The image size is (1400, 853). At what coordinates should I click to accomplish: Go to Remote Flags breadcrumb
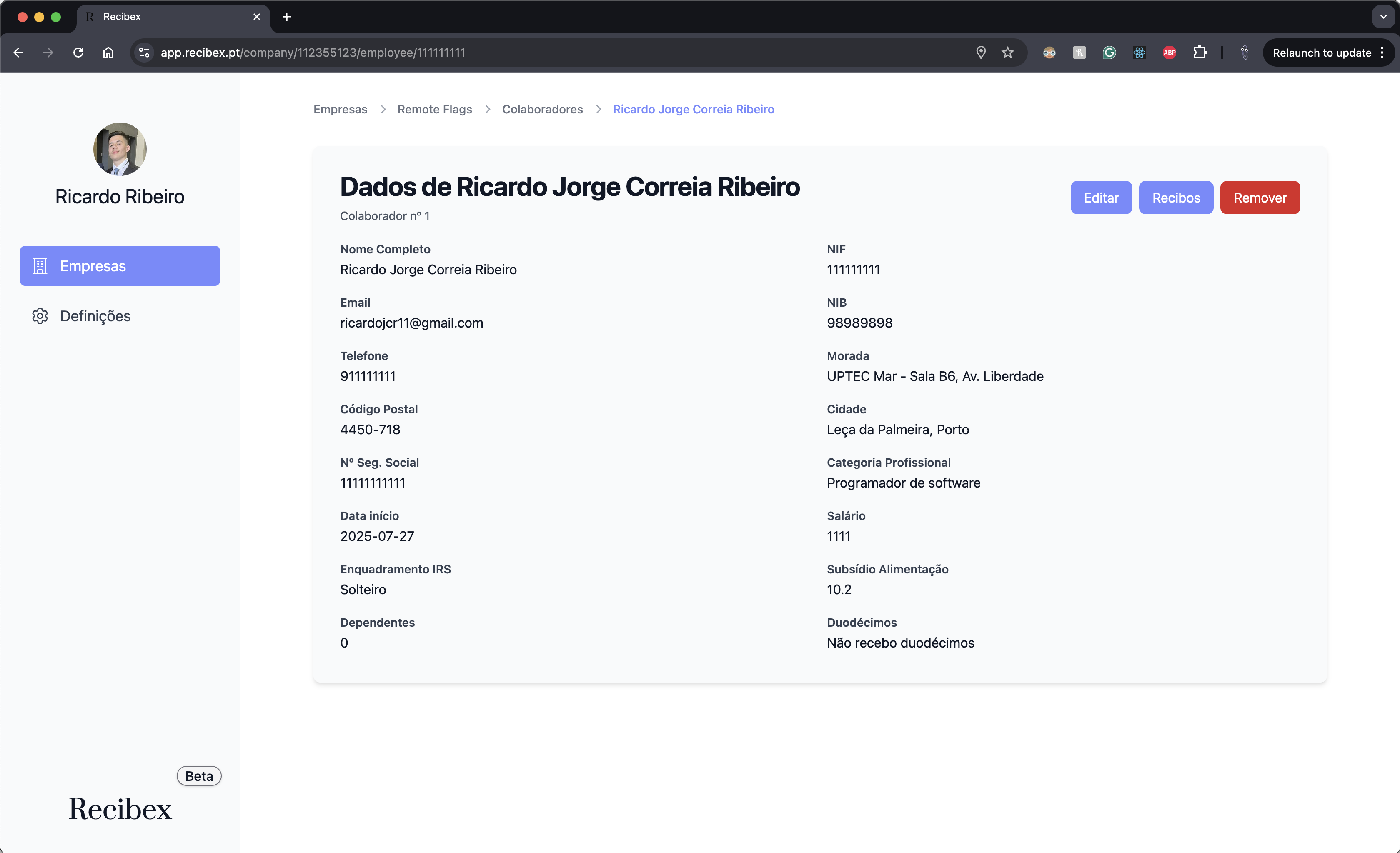pyautogui.click(x=435, y=109)
